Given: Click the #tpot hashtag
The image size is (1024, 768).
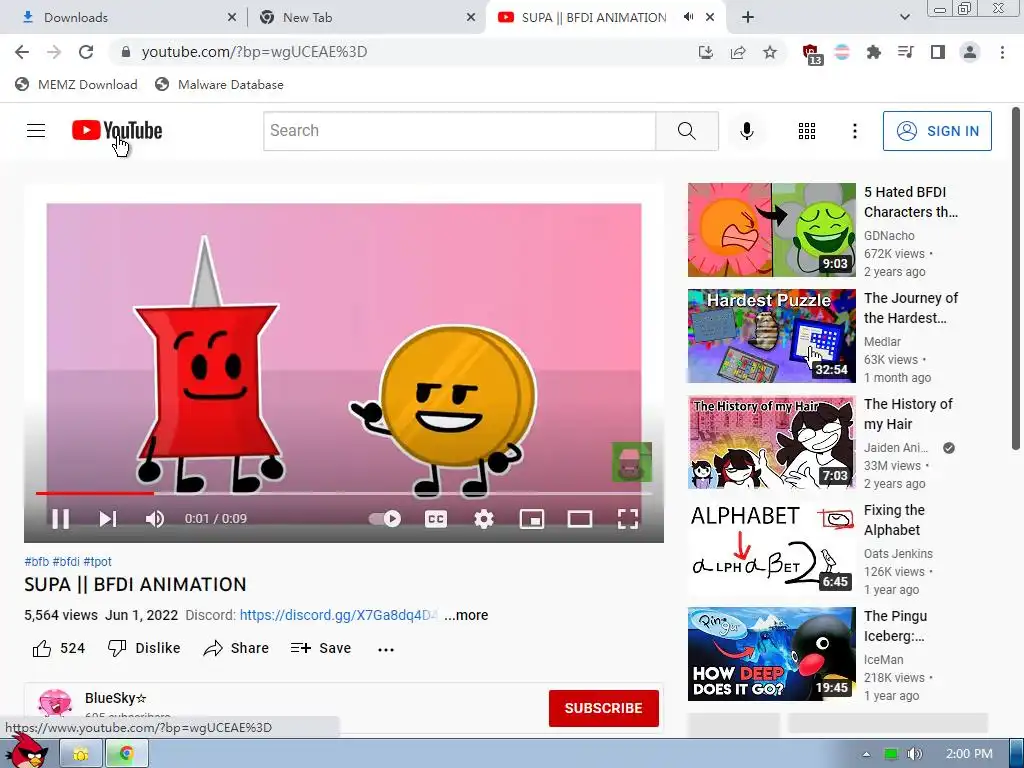Looking at the screenshot, I should 97,562.
